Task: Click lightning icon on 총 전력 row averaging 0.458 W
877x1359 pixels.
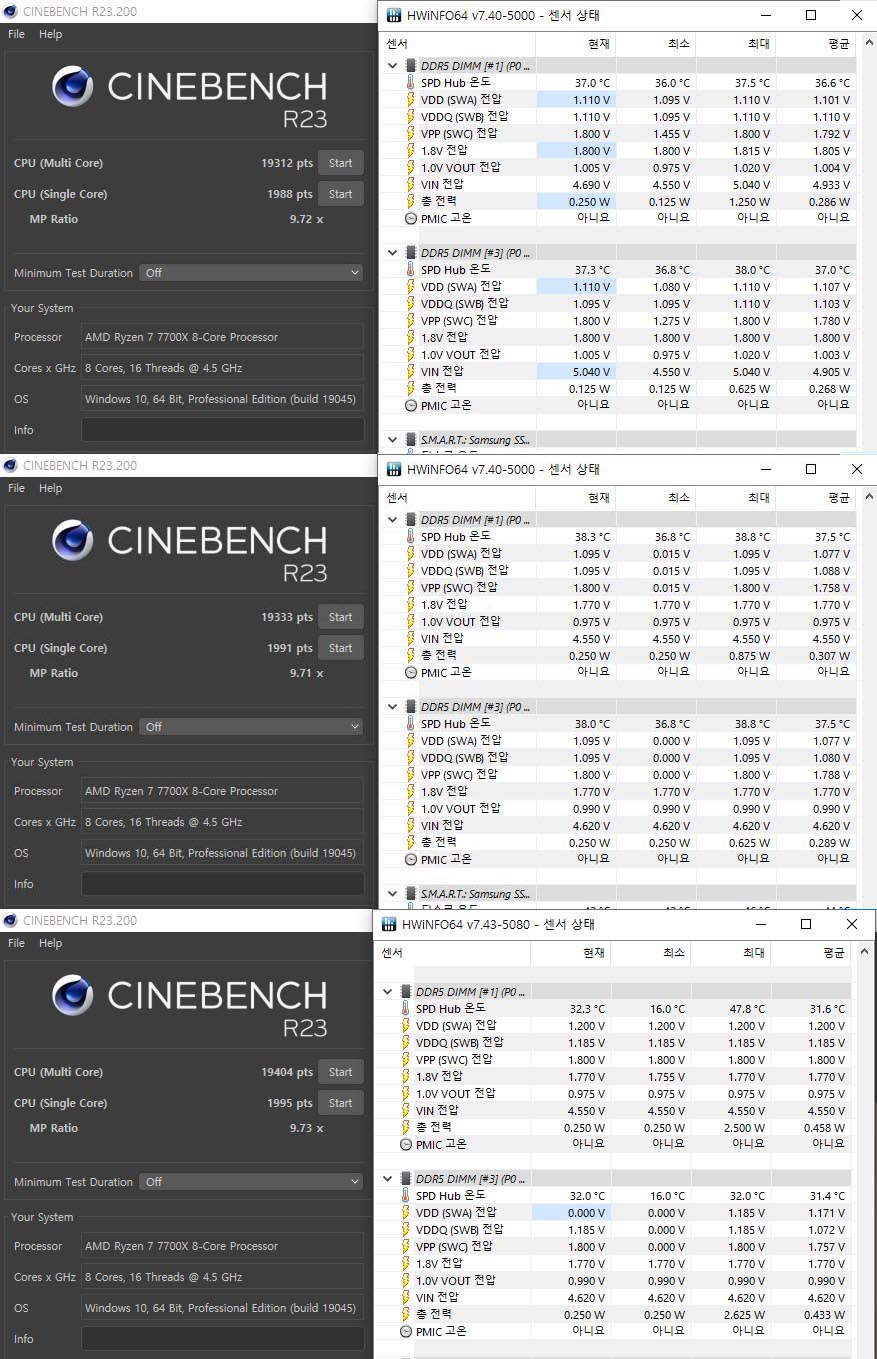Action: click(x=405, y=1128)
